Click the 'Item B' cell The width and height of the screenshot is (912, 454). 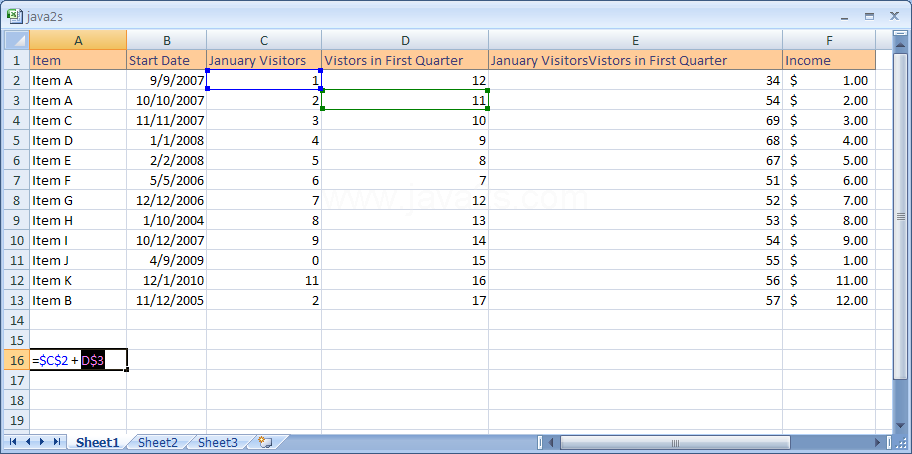click(x=78, y=301)
